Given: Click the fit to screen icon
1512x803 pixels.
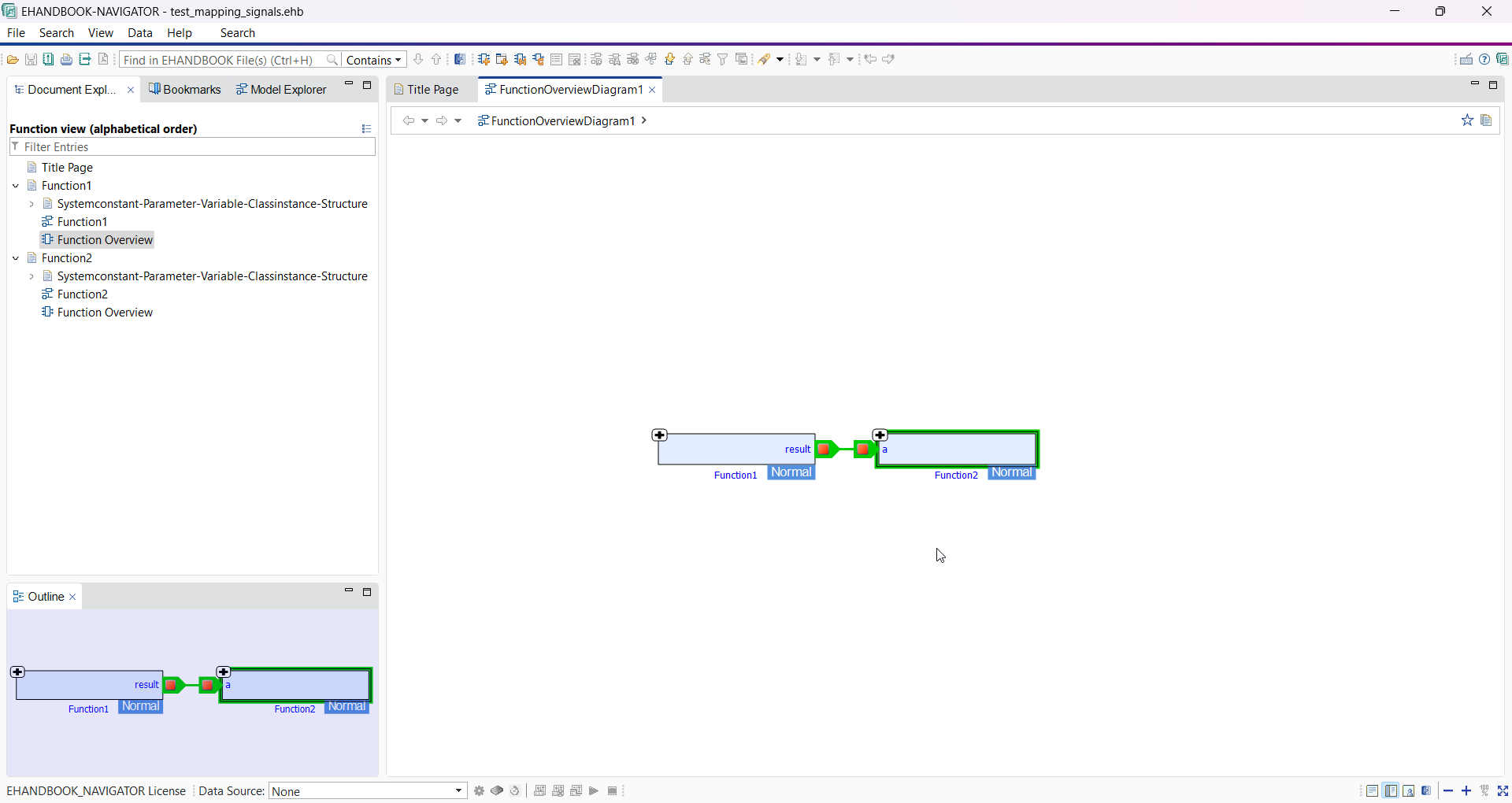Looking at the screenshot, I should [x=1503, y=791].
